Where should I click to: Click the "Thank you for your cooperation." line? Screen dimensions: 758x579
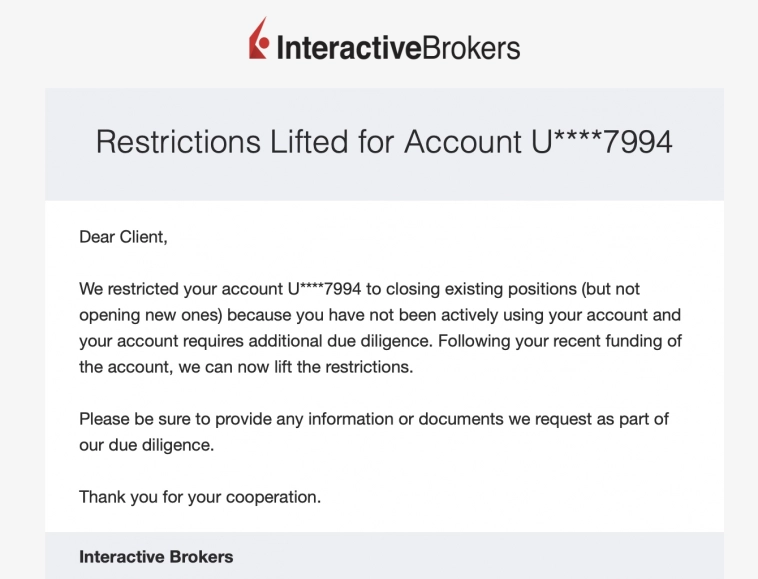tap(200, 497)
